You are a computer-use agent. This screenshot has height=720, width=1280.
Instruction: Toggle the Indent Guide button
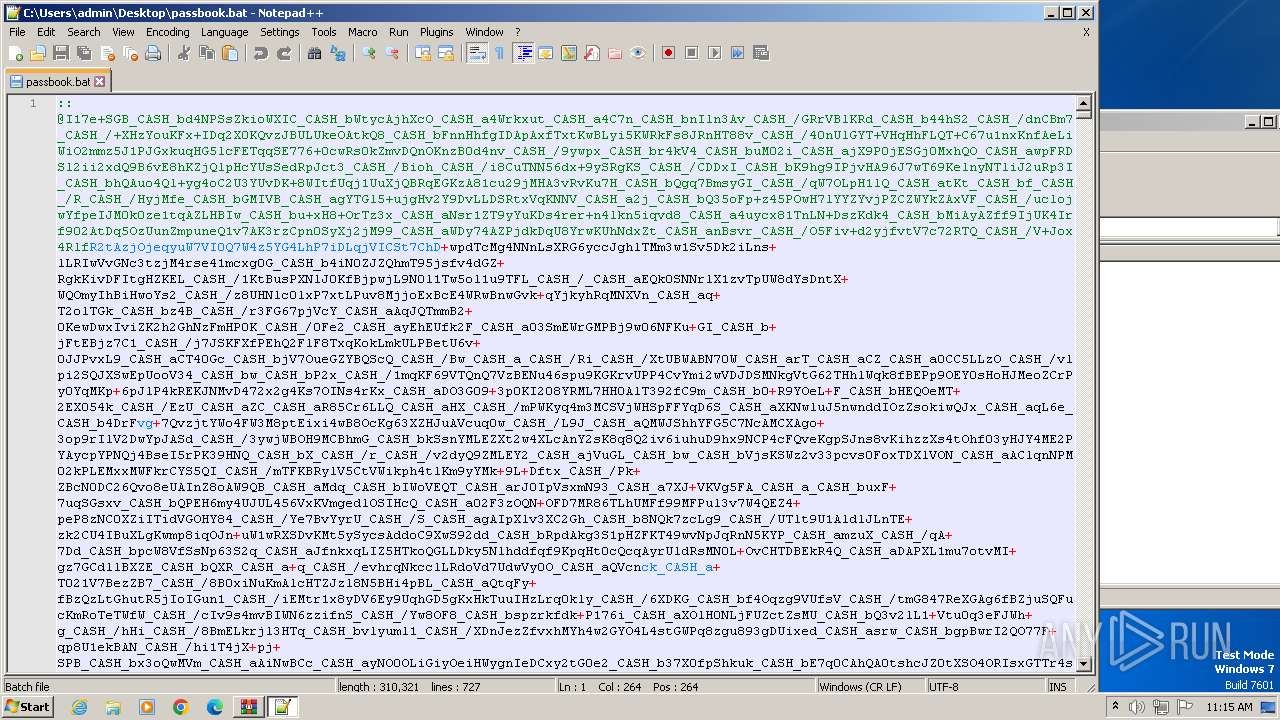tap(524, 53)
